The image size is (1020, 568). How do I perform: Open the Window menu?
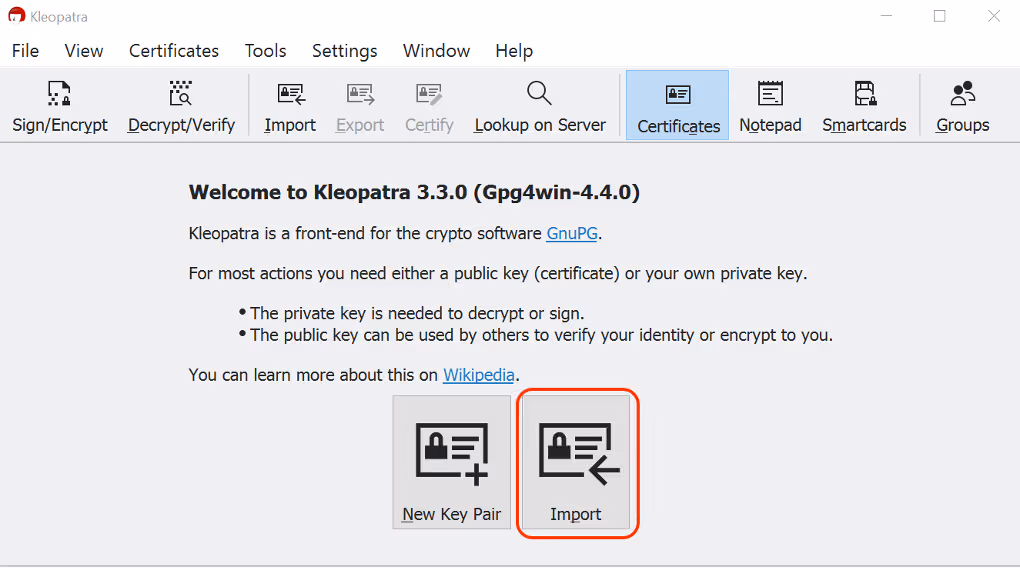point(436,51)
